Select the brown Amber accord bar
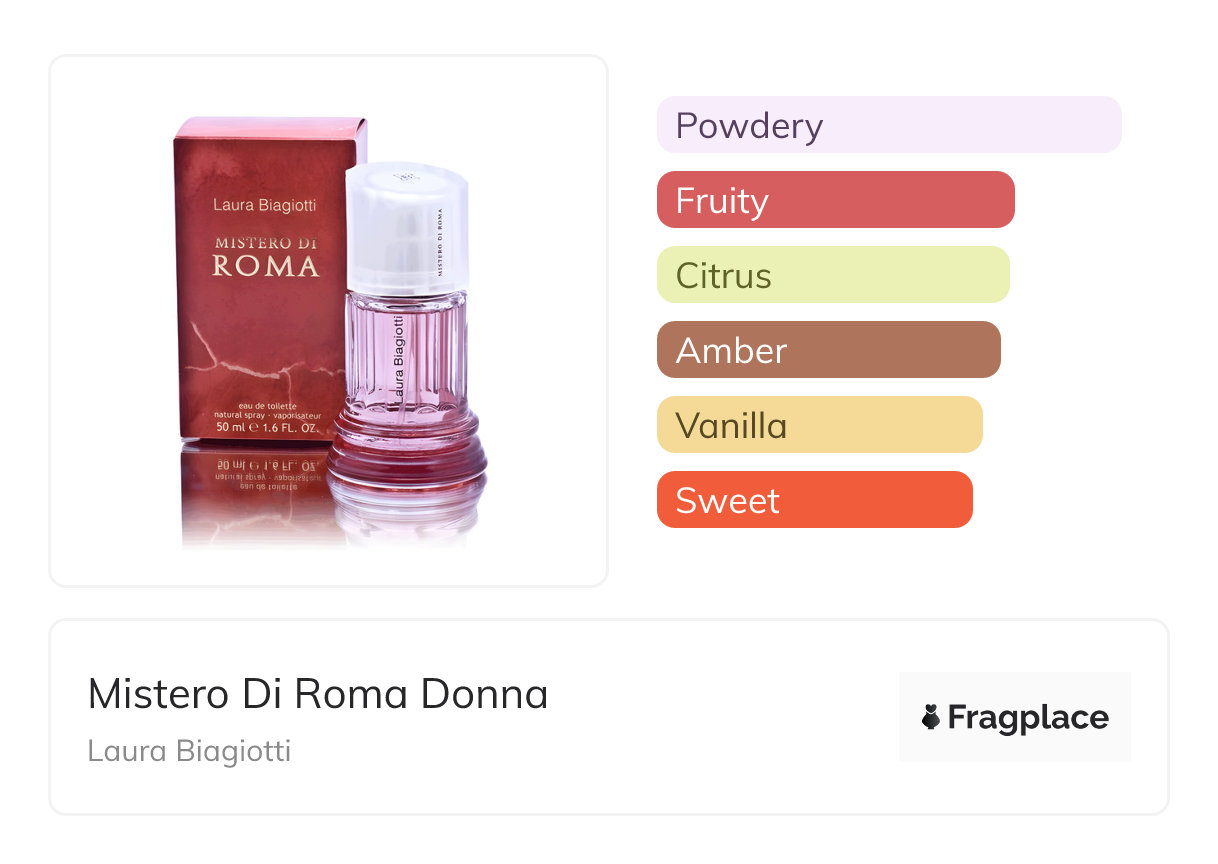The height and width of the screenshot is (864, 1218). click(828, 350)
